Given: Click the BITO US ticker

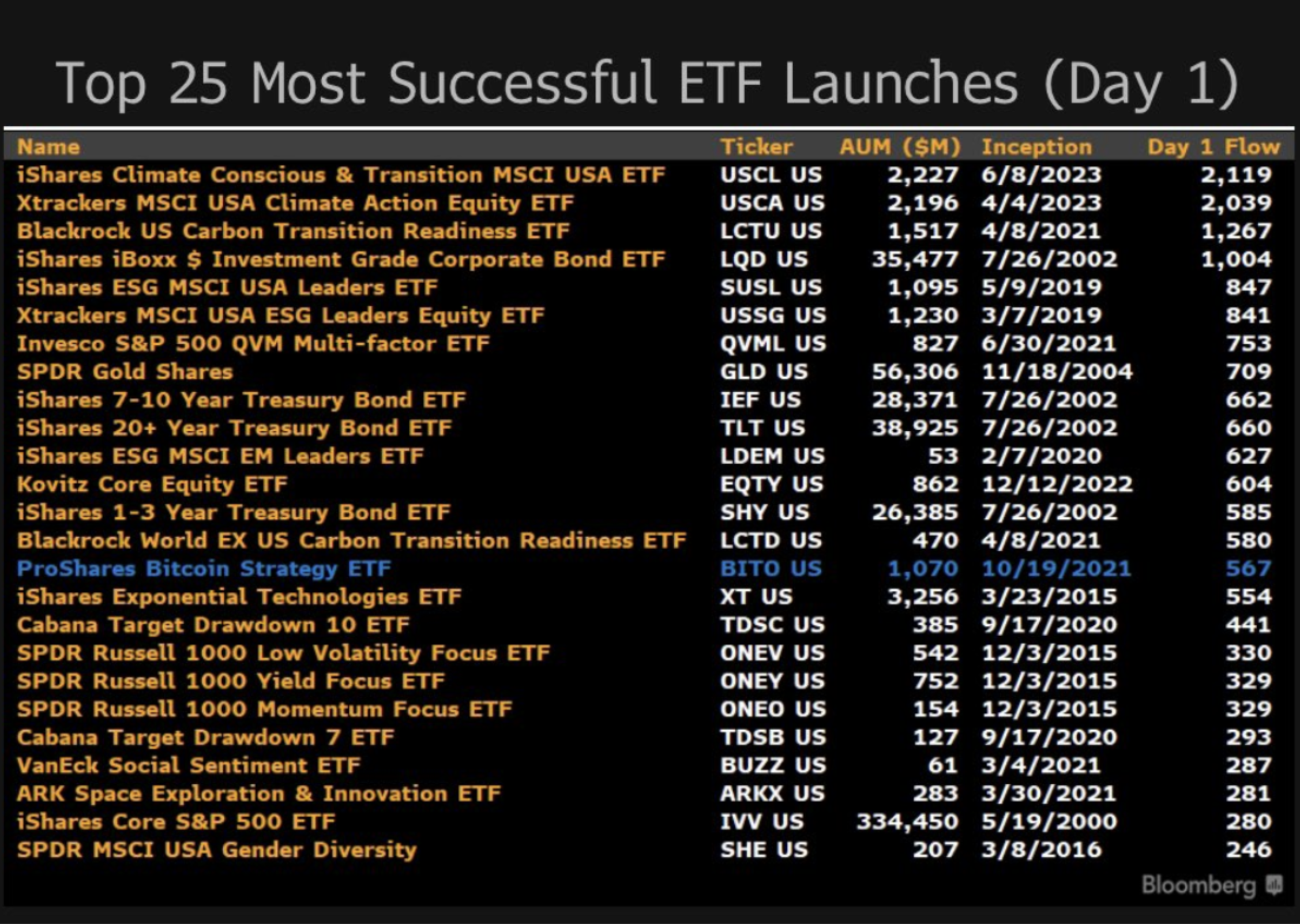Looking at the screenshot, I should (x=771, y=569).
